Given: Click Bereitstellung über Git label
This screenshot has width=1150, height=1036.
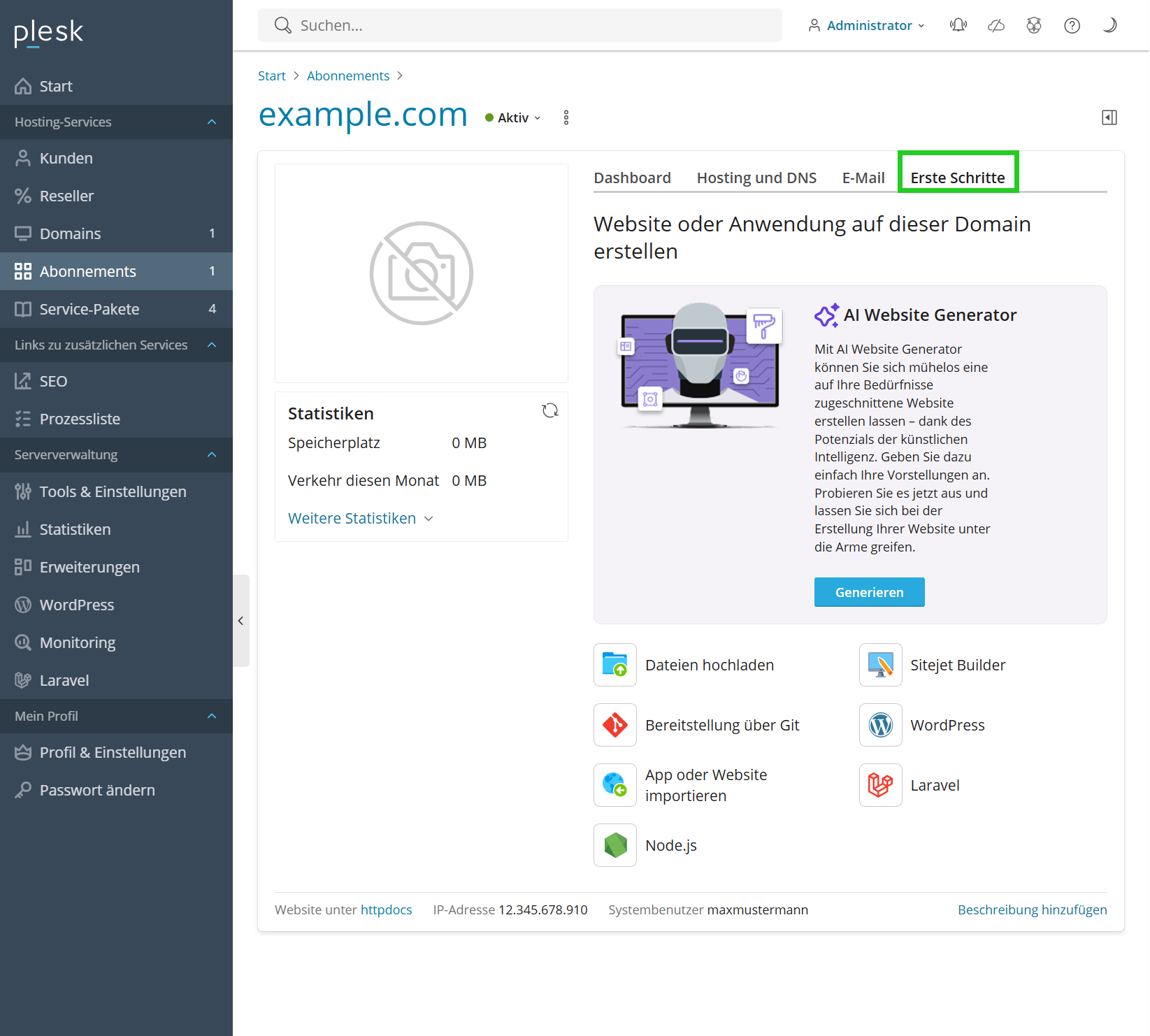Looking at the screenshot, I should tap(722, 725).
